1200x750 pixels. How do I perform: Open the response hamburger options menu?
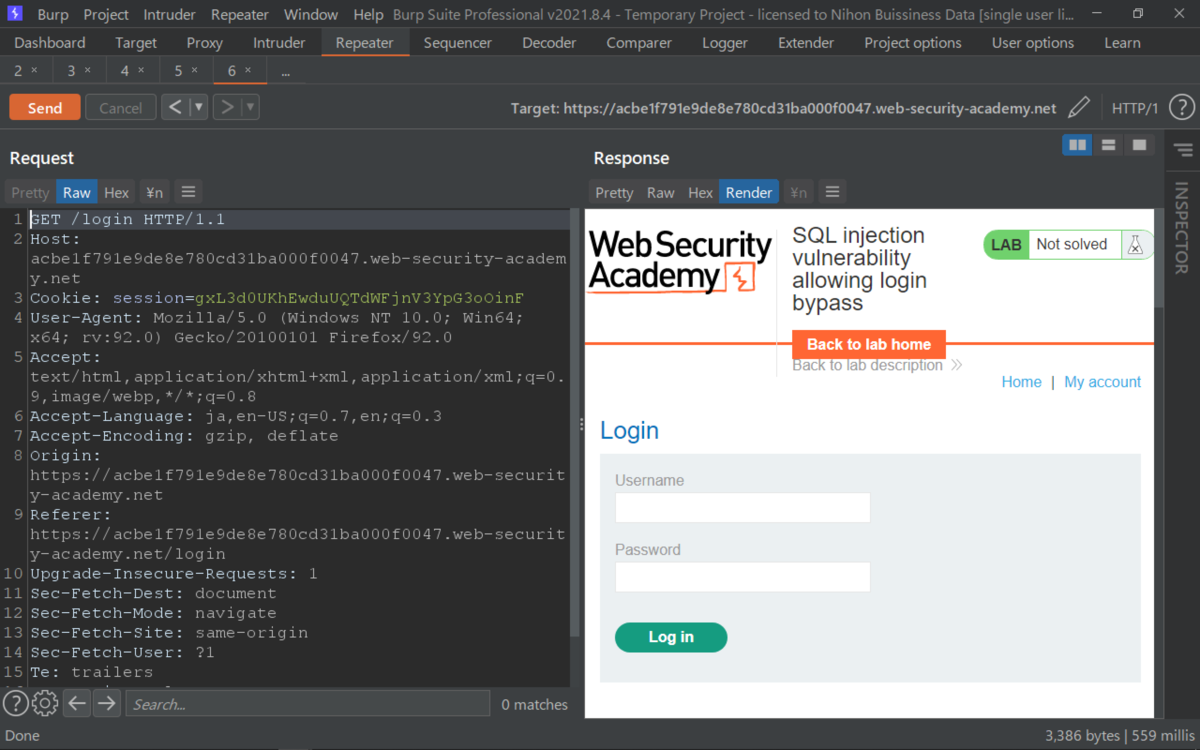[832, 192]
